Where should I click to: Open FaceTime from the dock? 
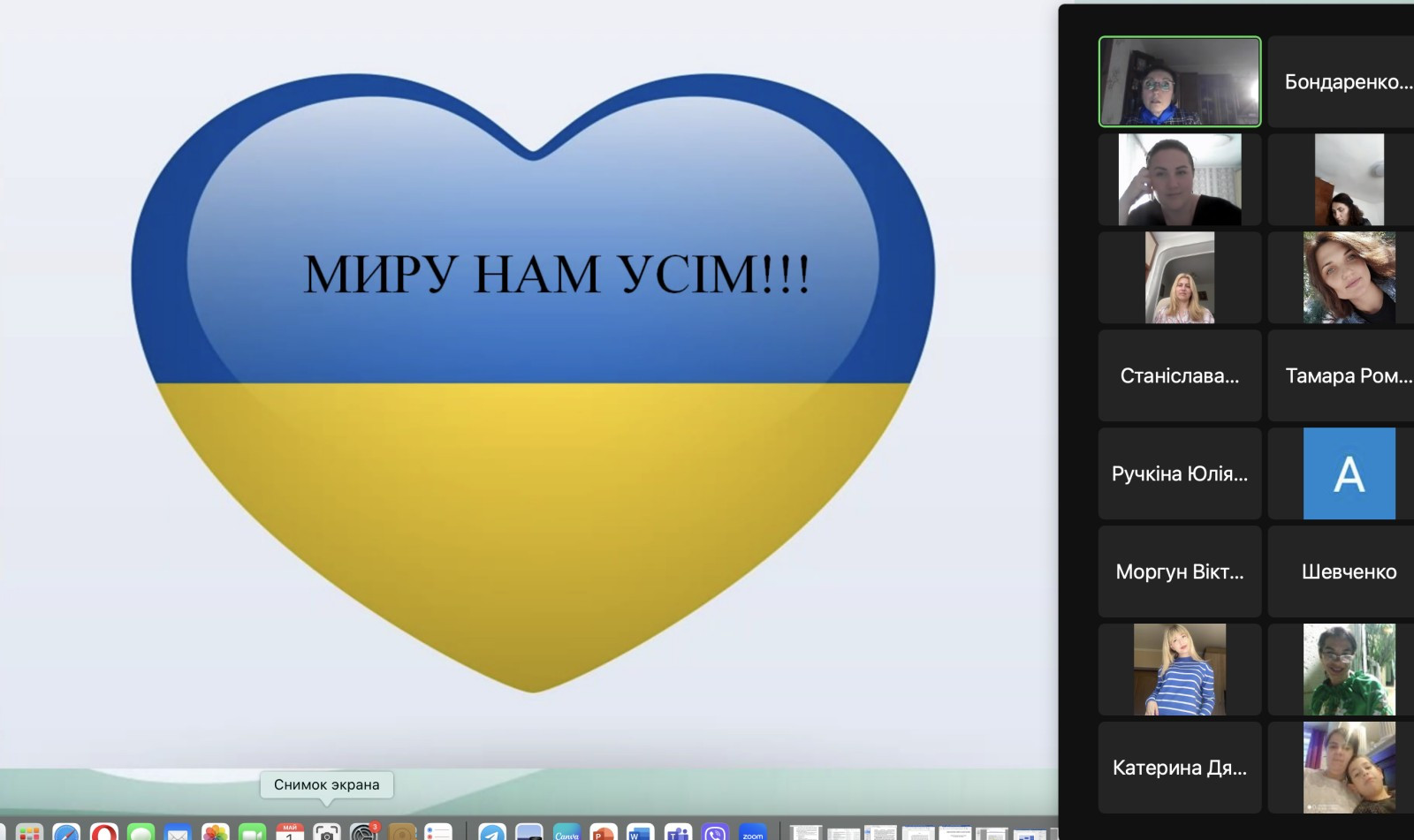pyautogui.click(x=252, y=832)
